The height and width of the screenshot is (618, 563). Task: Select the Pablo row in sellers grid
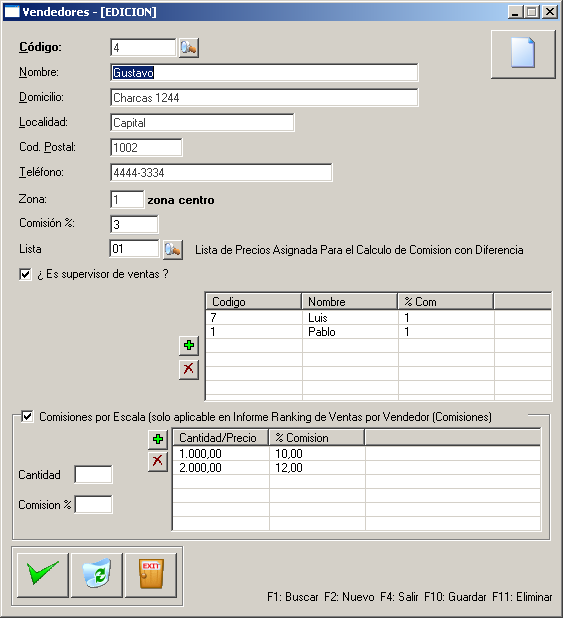pos(378,332)
